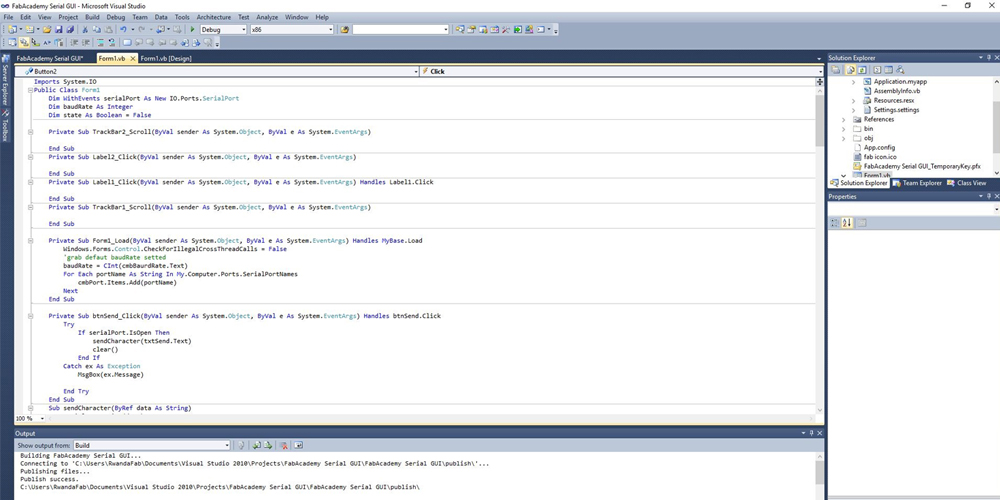Click the Save All icon
Screen dimensions: 1000x500
(x=70, y=29)
